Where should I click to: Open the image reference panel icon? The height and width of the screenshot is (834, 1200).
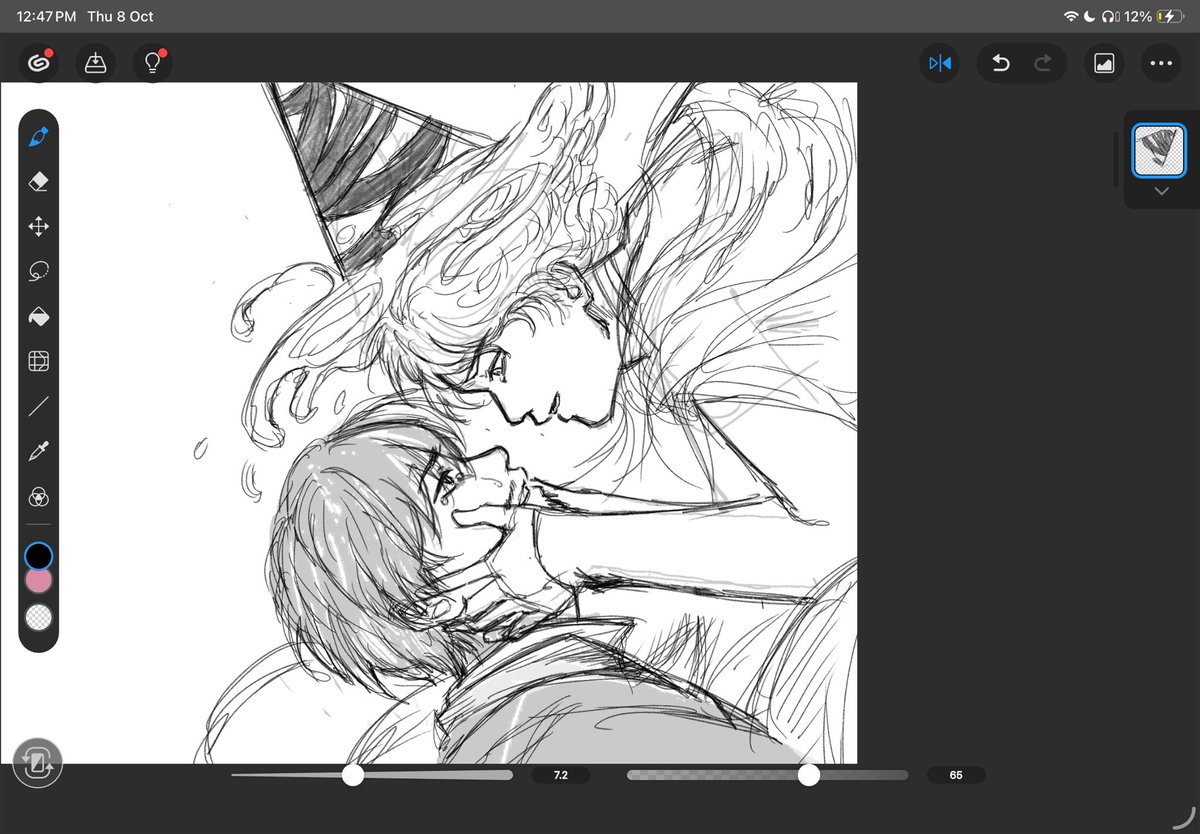tap(1104, 63)
